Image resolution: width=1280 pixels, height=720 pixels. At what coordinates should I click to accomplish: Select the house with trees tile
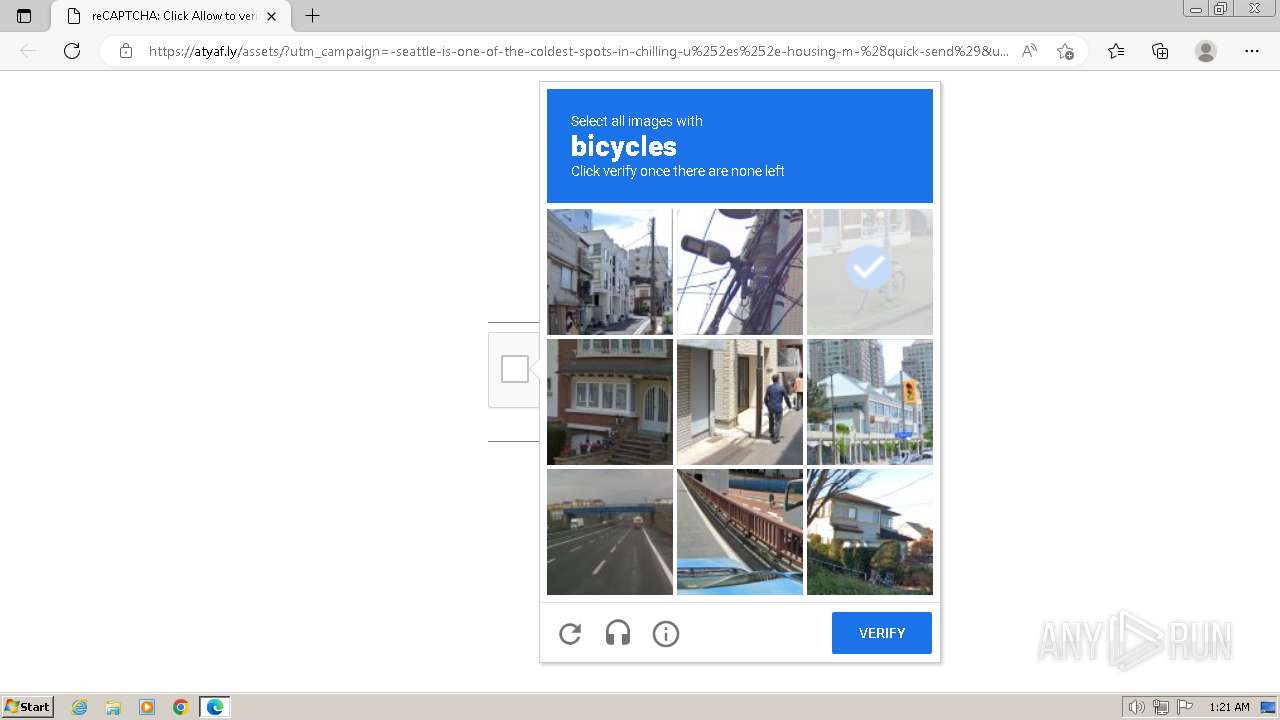tap(870, 532)
